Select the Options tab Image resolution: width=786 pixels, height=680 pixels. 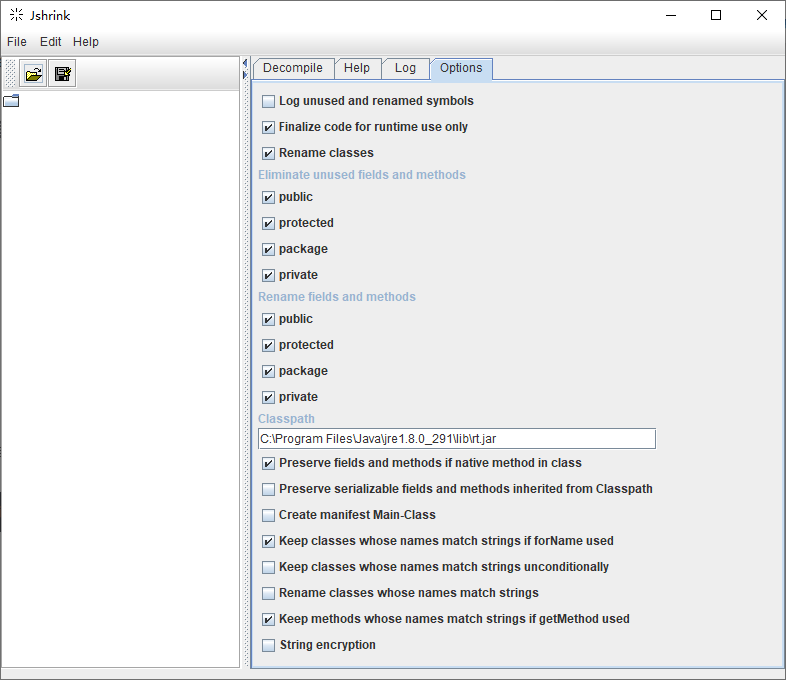461,68
